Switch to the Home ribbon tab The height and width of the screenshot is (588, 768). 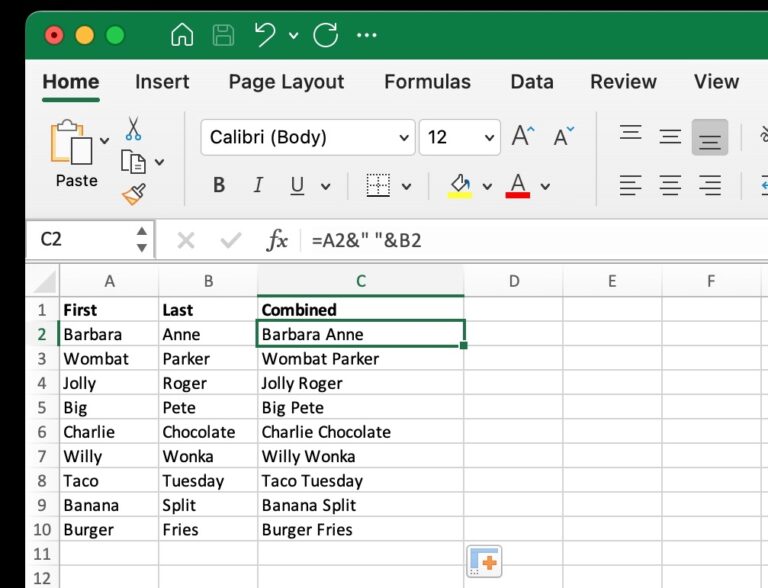[71, 81]
